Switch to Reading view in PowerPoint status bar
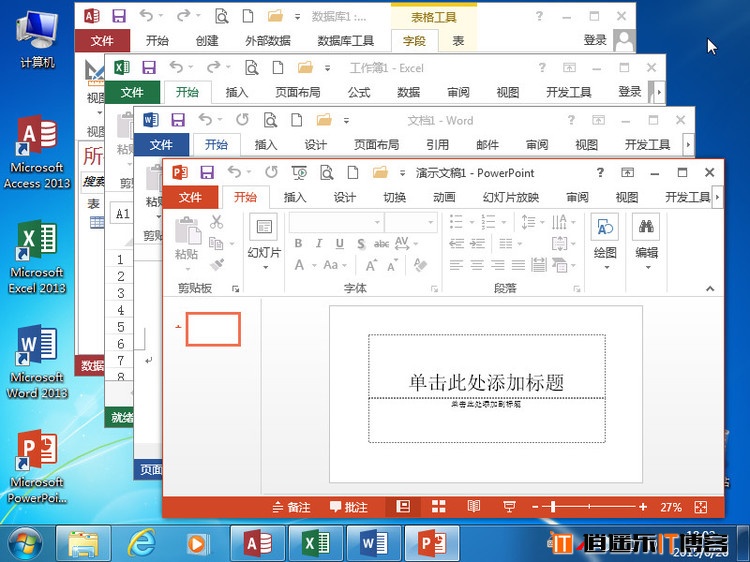Screen dimensions: 750x562 [x=474, y=507]
